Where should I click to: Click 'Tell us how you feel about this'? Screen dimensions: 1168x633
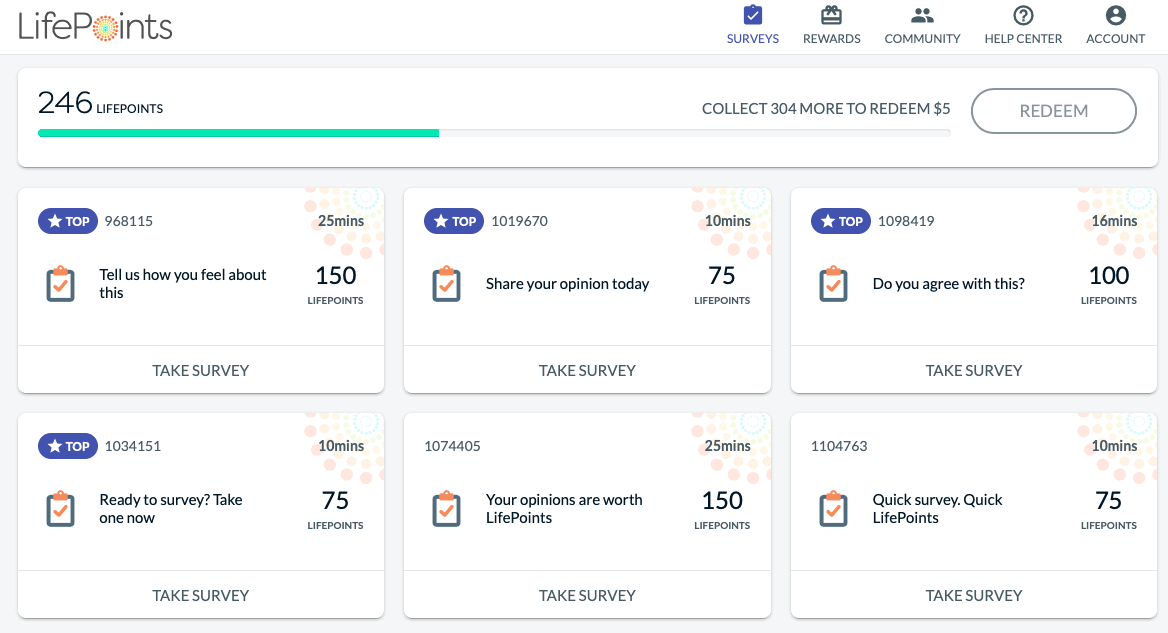tap(182, 284)
